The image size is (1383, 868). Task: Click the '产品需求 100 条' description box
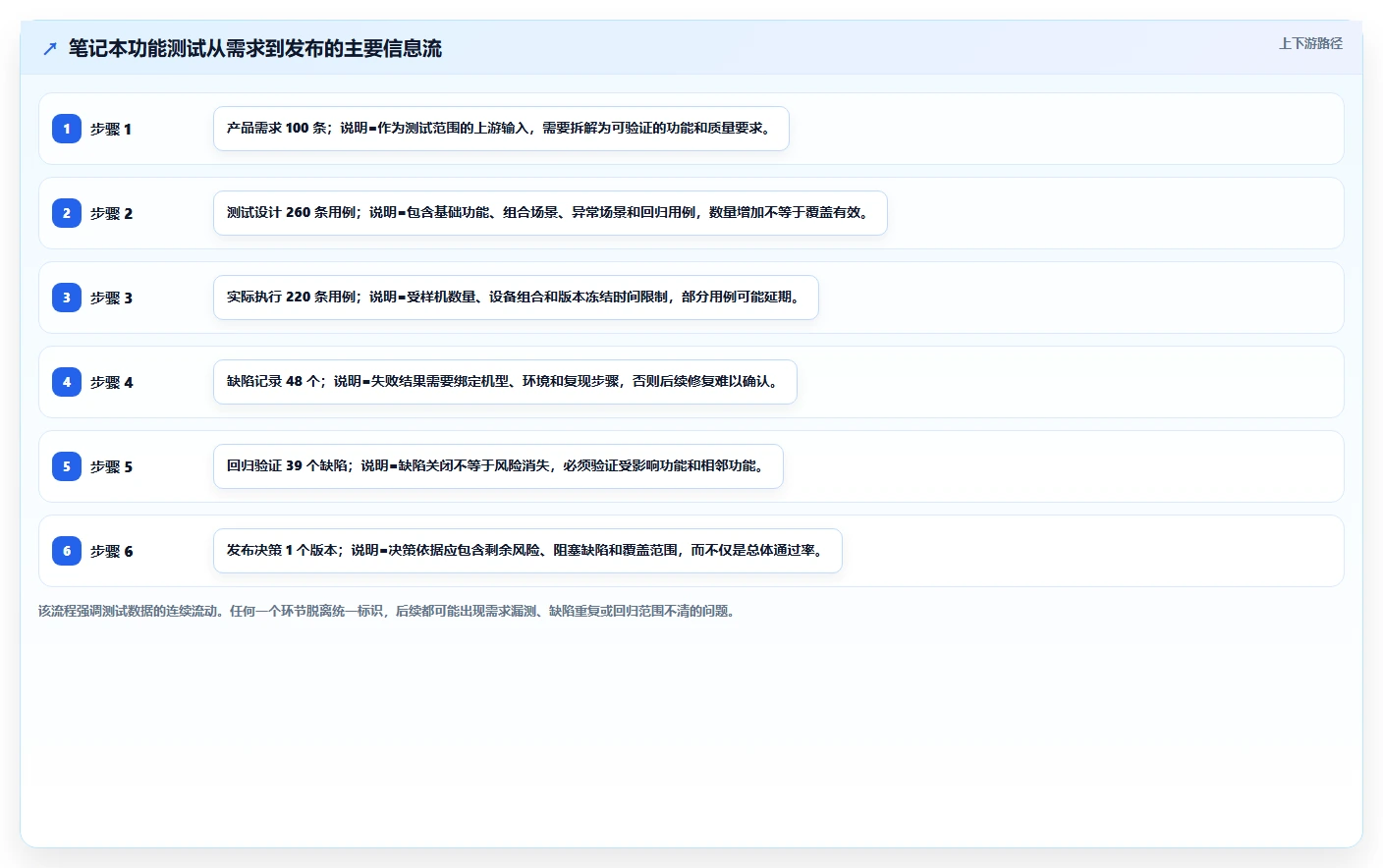(x=501, y=129)
